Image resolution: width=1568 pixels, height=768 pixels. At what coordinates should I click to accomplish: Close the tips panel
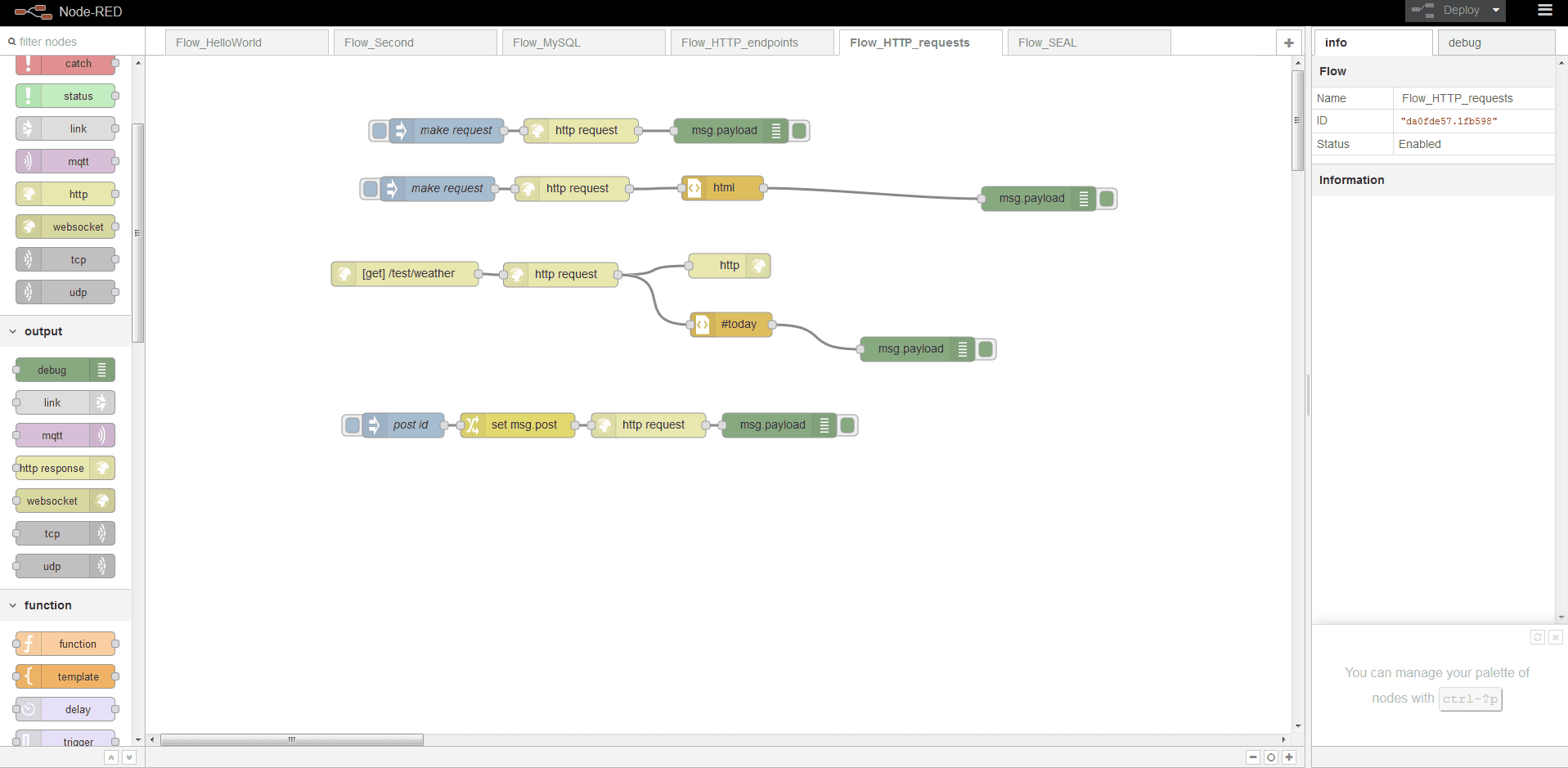coord(1556,637)
